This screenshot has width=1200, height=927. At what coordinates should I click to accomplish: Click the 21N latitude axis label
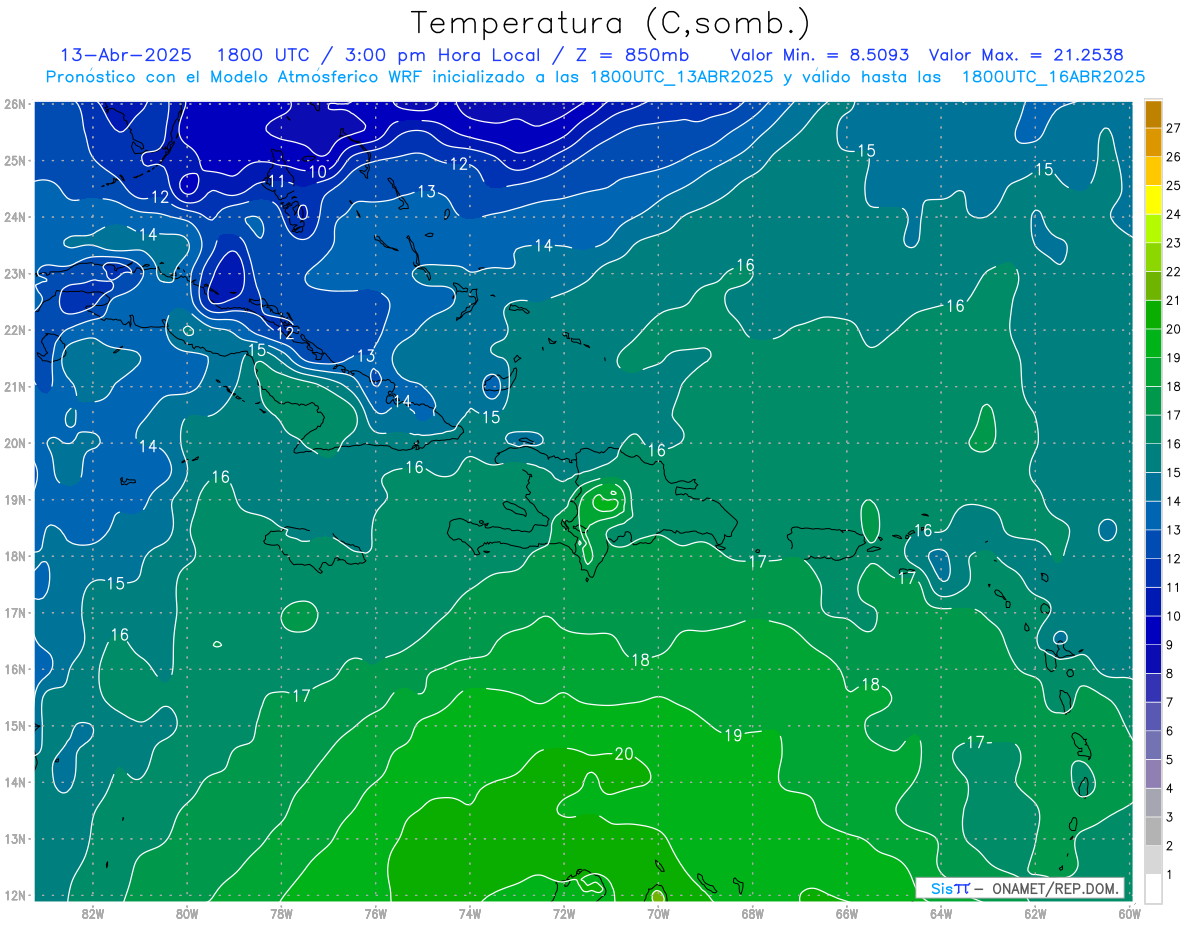click(x=14, y=386)
